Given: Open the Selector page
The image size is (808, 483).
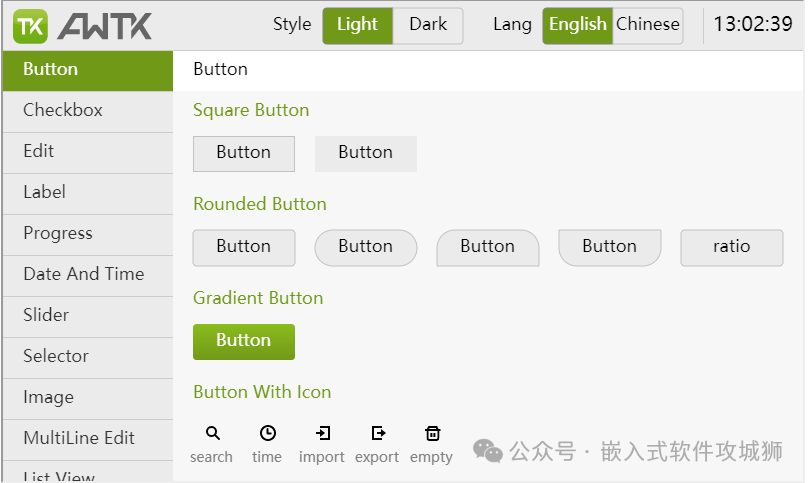Looking at the screenshot, I should click(x=88, y=357).
